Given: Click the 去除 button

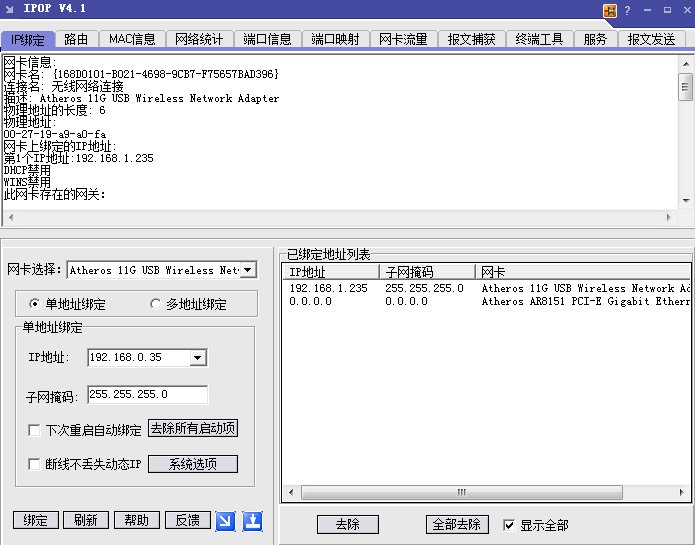Looking at the screenshot, I should coord(348,525).
